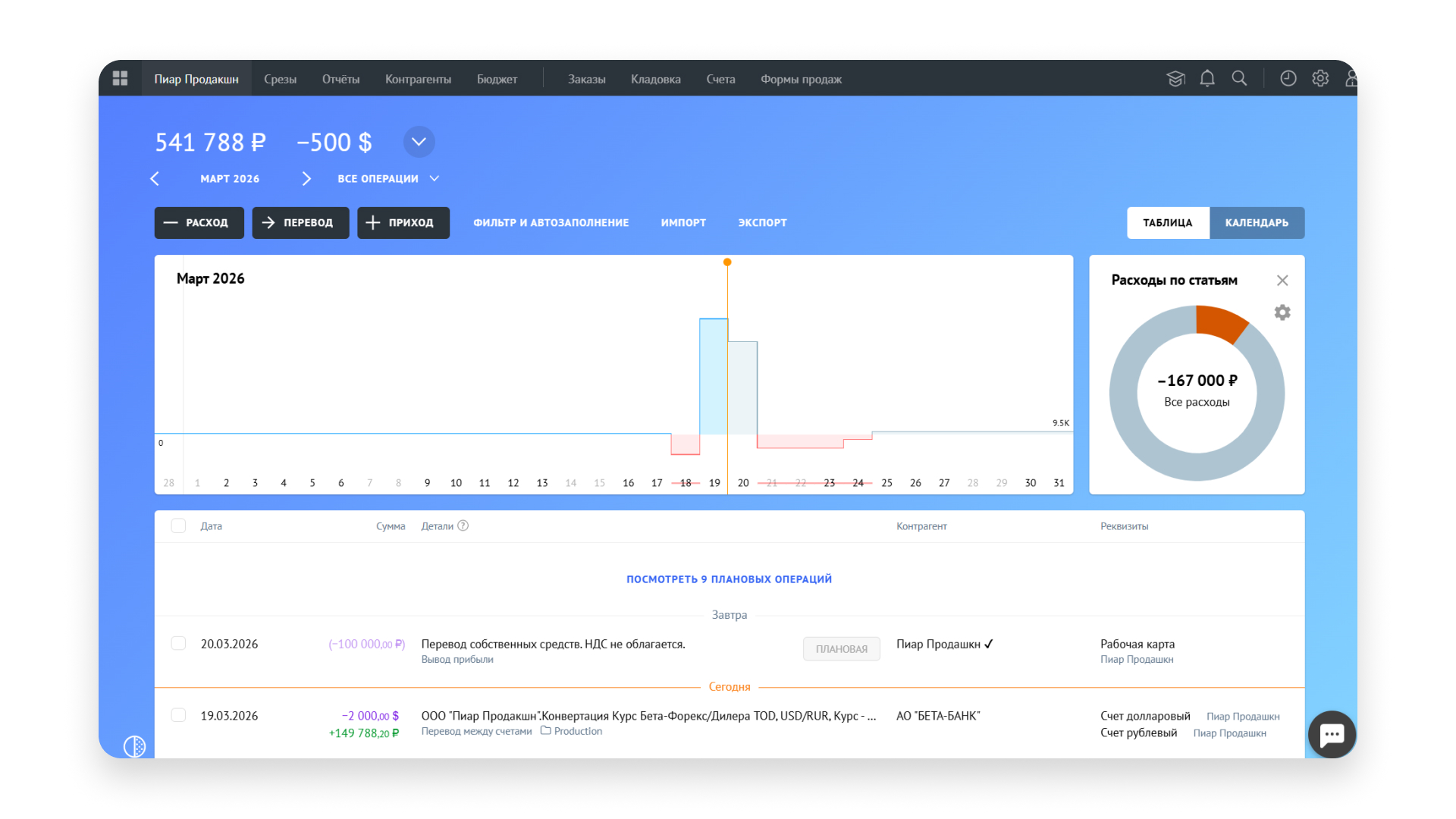Click the orange segment of expenses donut

coord(1218,322)
